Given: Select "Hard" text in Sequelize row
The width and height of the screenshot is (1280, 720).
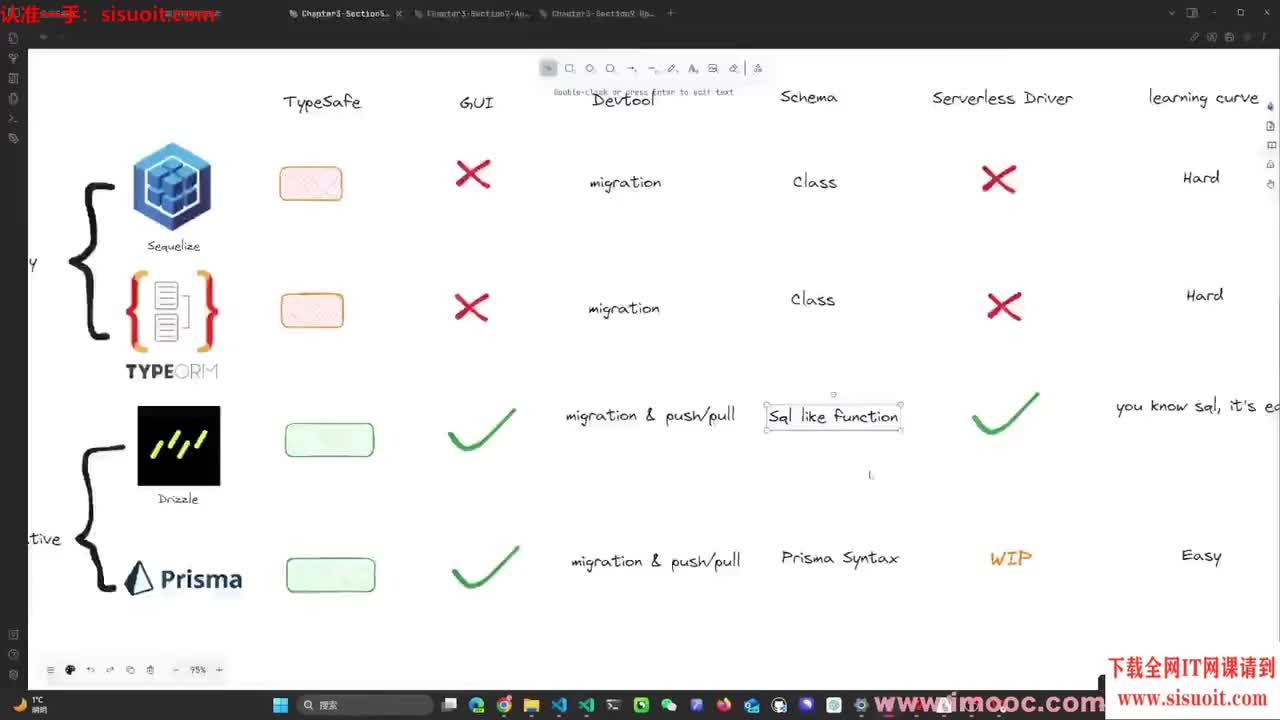Looking at the screenshot, I should (x=1201, y=178).
